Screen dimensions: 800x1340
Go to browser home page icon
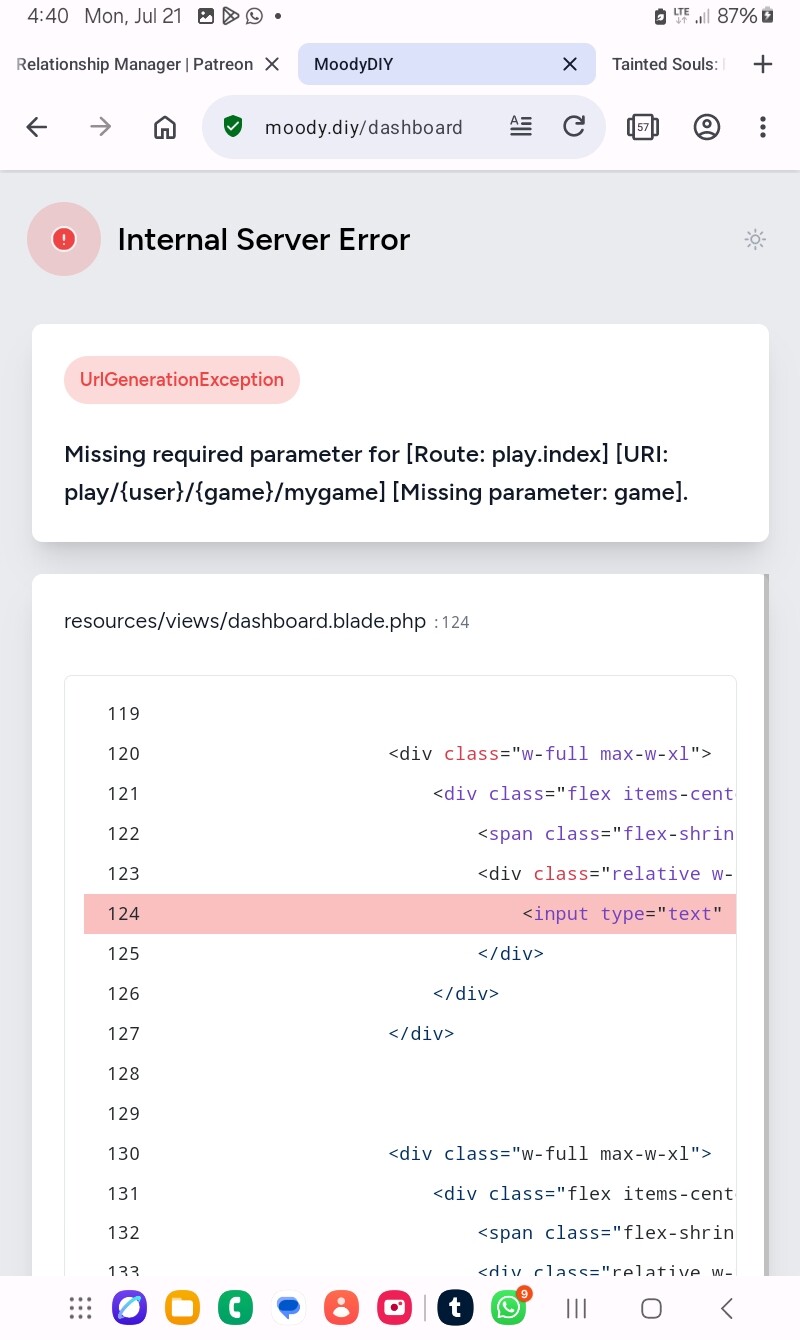point(165,127)
